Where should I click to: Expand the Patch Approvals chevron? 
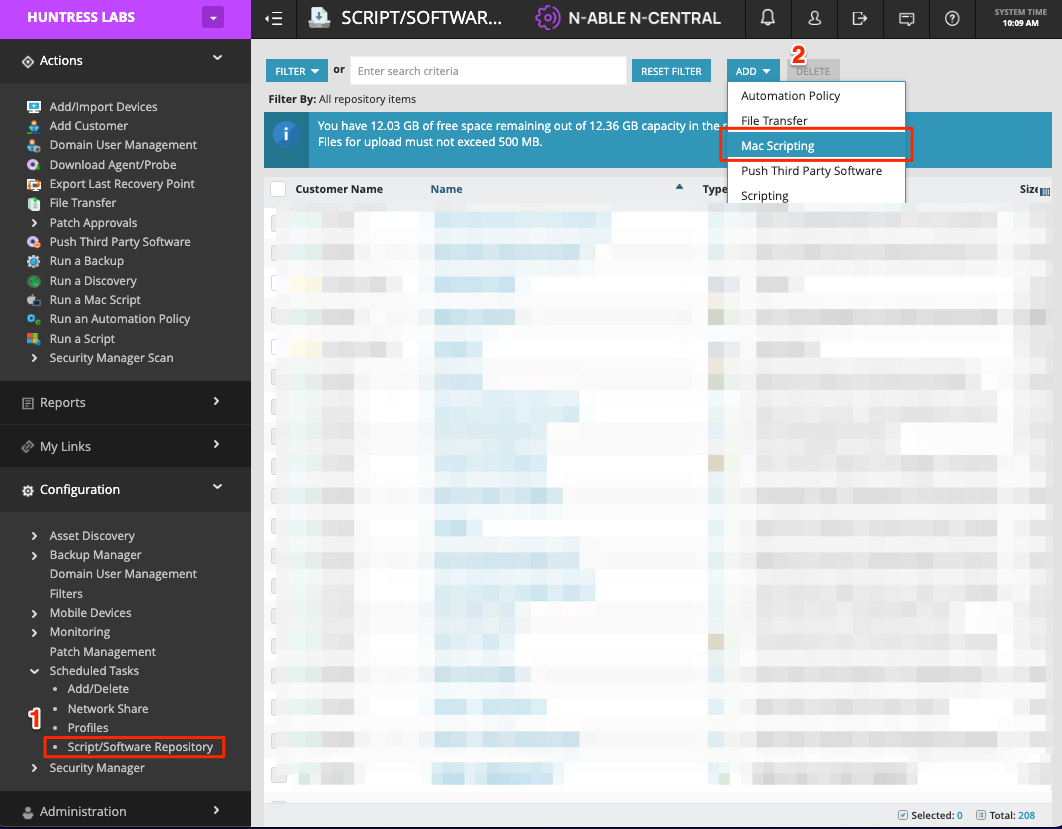(x=34, y=223)
